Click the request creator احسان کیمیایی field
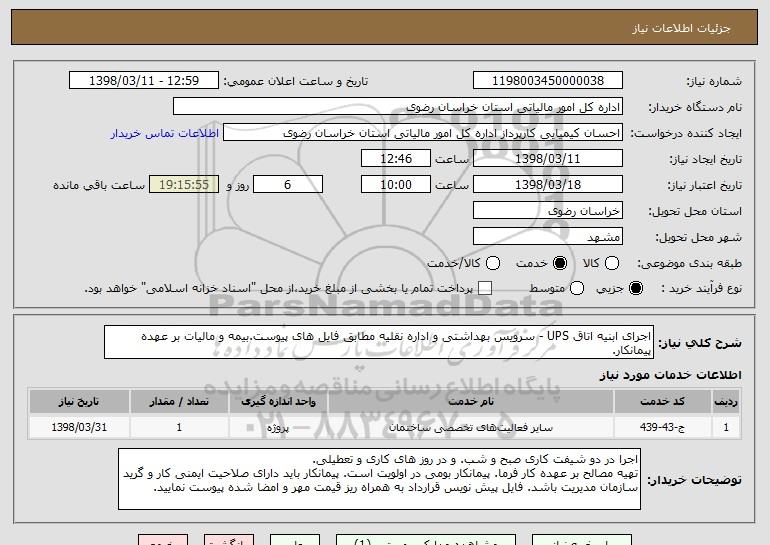The width and height of the screenshot is (770, 545). [x=423, y=133]
